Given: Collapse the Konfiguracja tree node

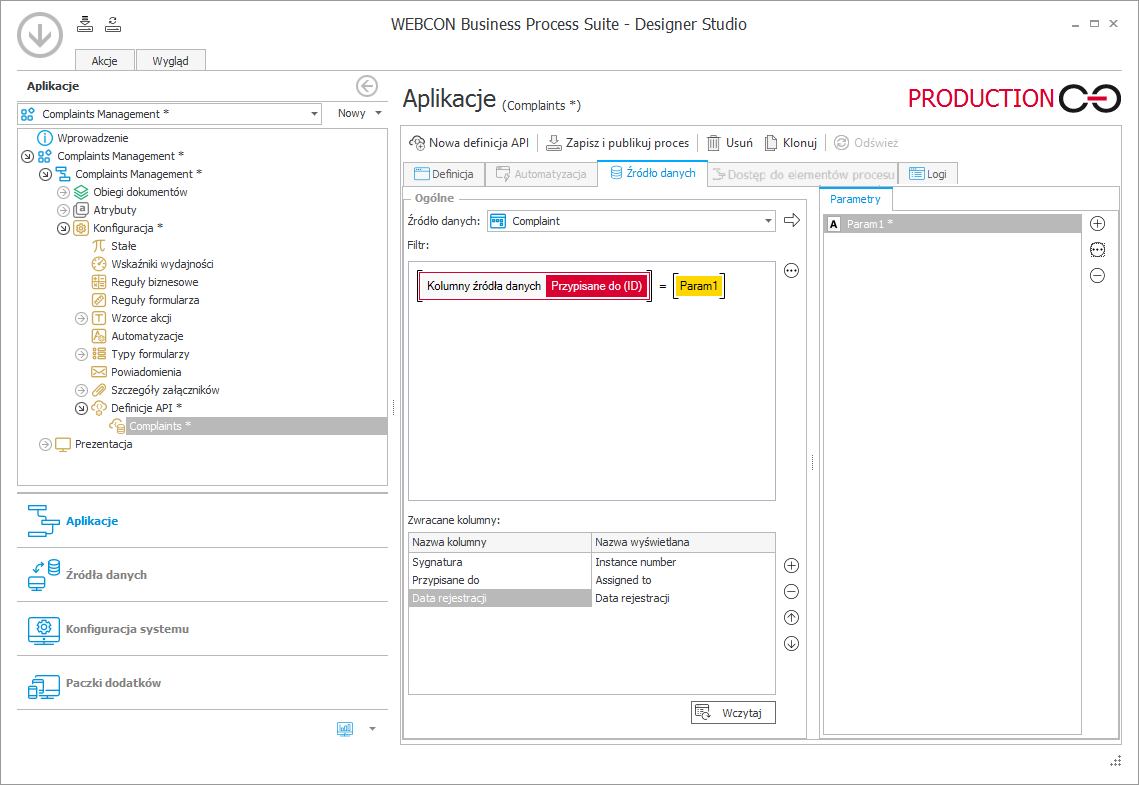Looking at the screenshot, I should click(63, 228).
